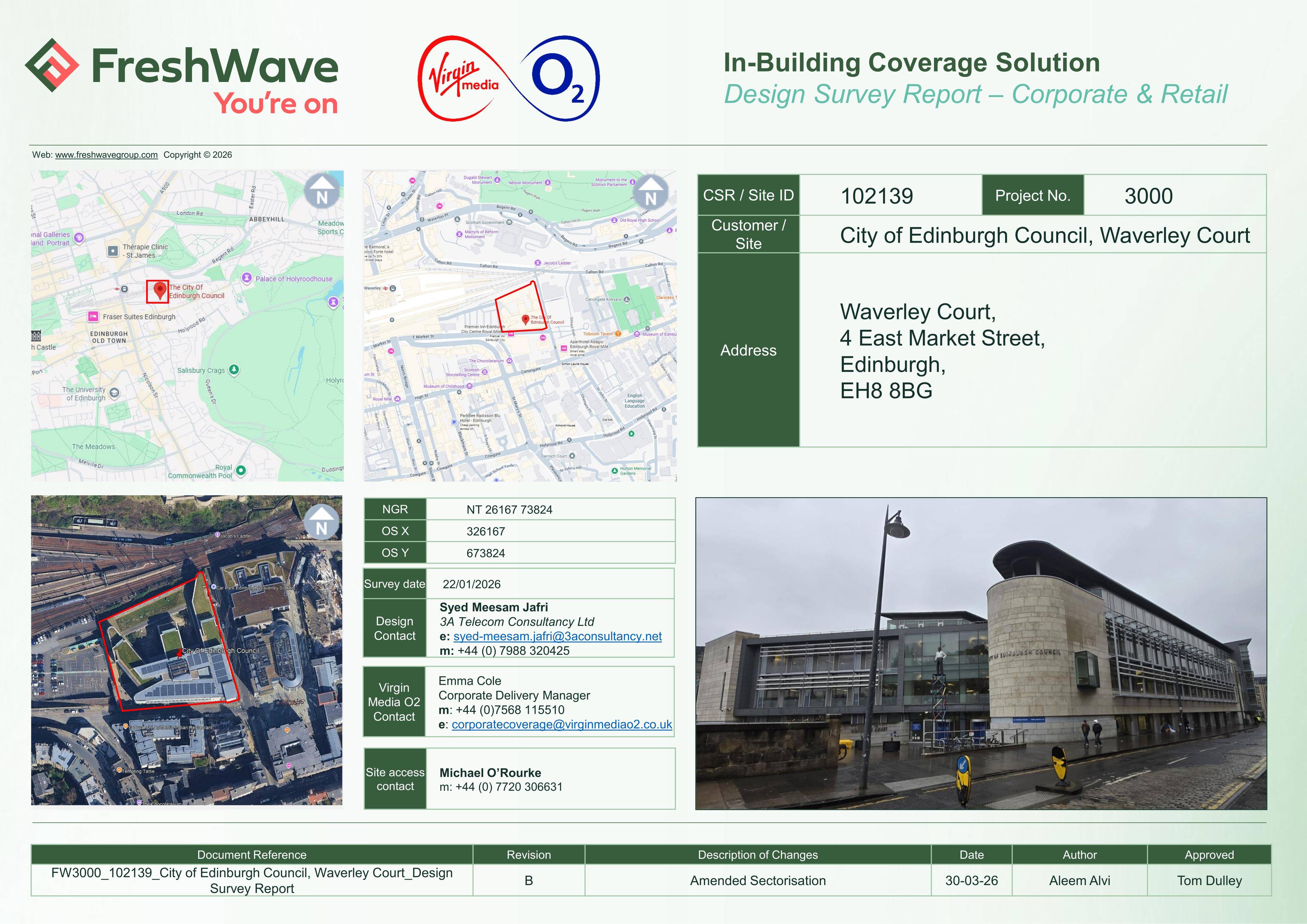
Task: Click the corporatecoverage@virginmediao2.co.uk link
Action: 562,724
